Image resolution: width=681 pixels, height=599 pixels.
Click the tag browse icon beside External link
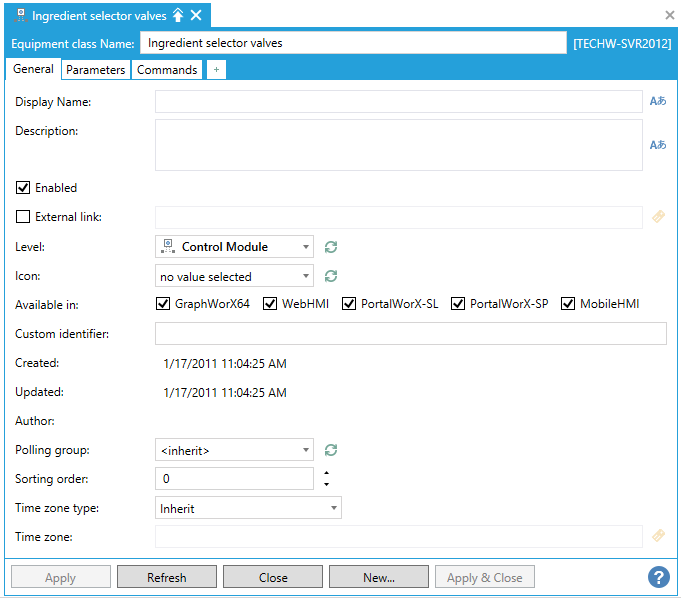point(657,216)
